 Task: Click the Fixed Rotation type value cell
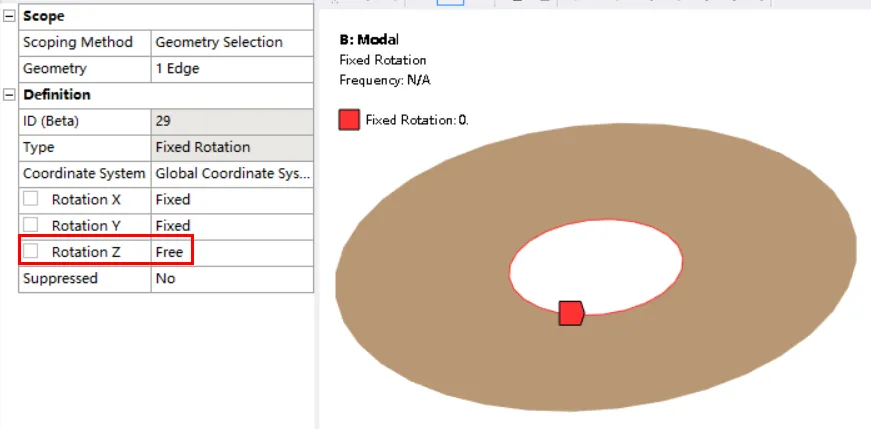(x=232, y=147)
